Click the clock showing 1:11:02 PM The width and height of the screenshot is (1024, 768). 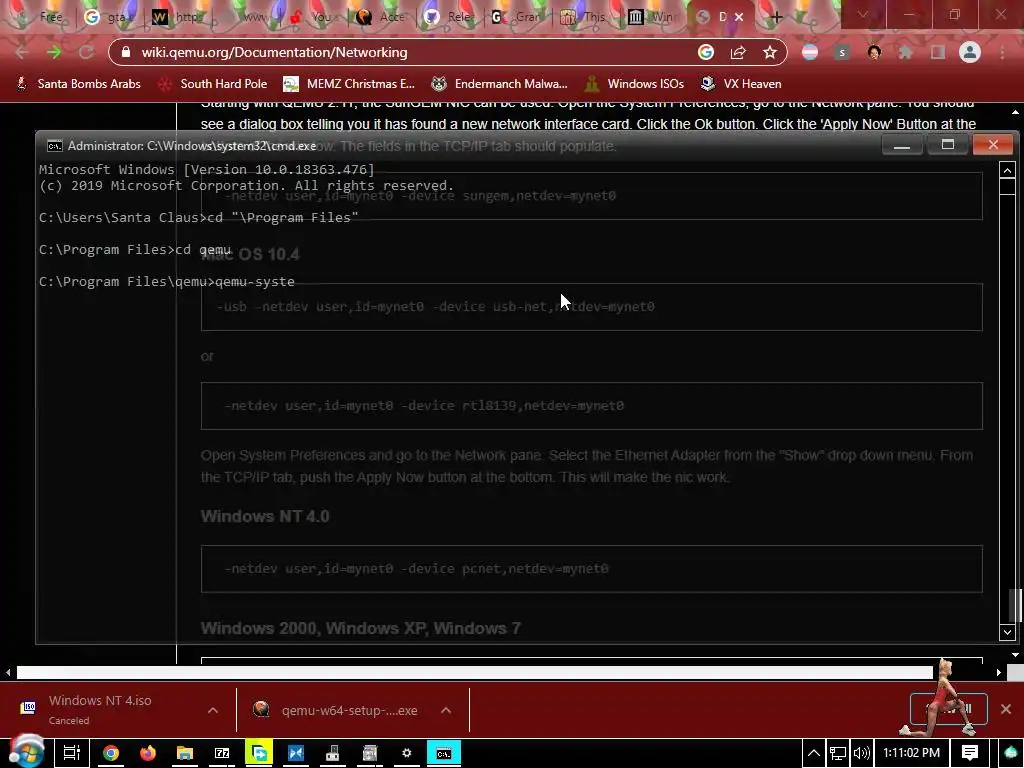(x=912, y=753)
